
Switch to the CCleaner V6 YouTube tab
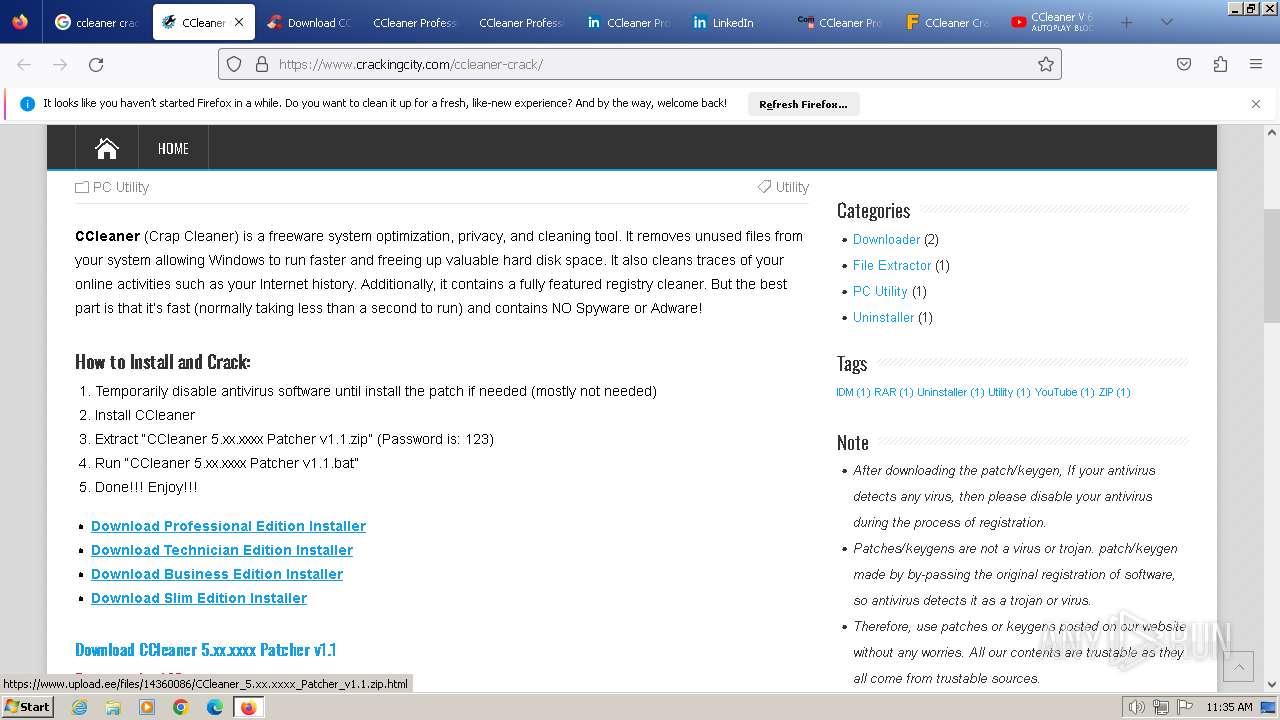click(1052, 22)
